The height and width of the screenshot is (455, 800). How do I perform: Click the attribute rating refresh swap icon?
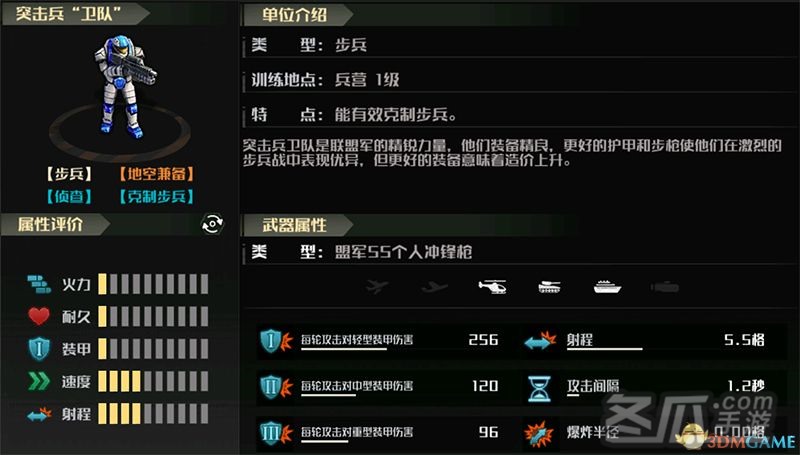click(212, 224)
